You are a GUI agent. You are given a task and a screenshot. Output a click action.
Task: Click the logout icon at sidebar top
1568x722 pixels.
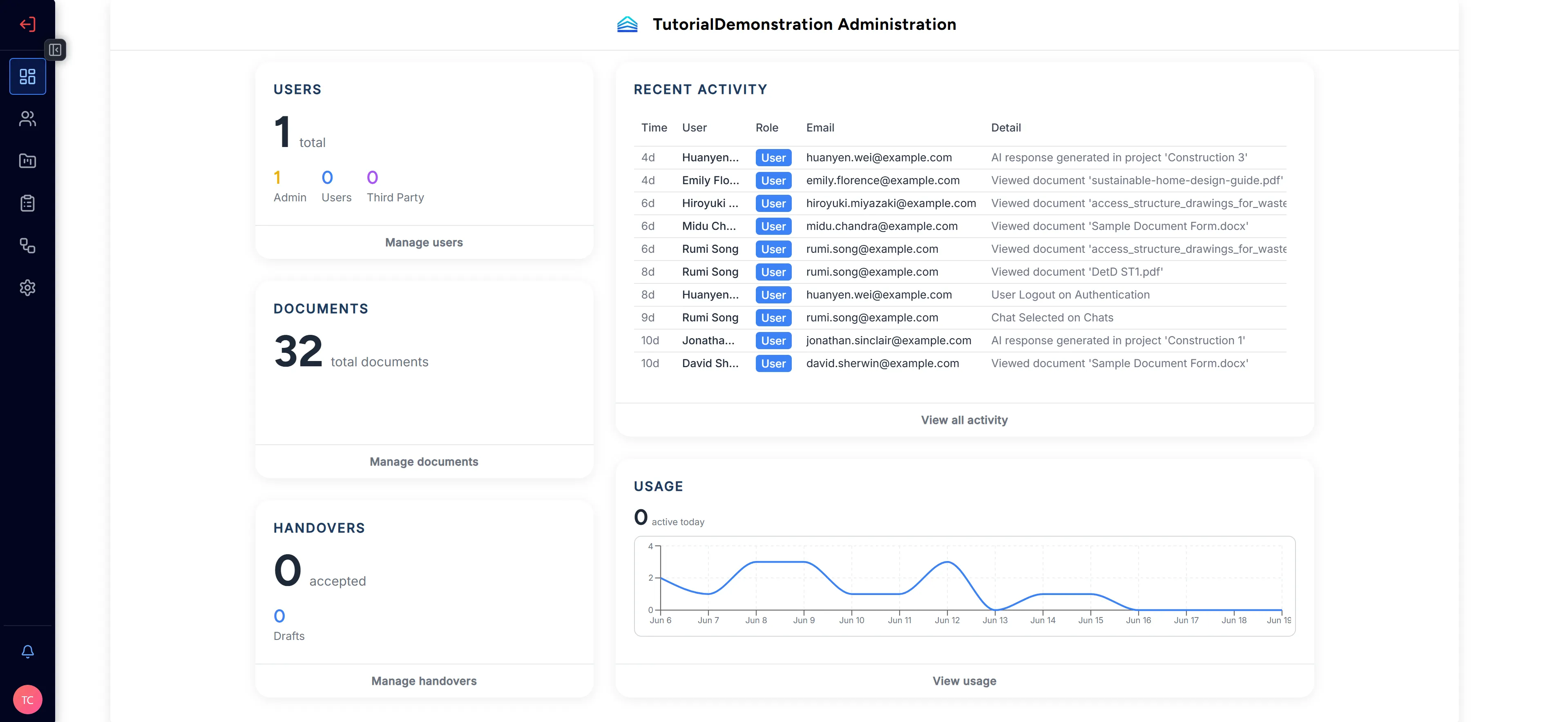(27, 25)
